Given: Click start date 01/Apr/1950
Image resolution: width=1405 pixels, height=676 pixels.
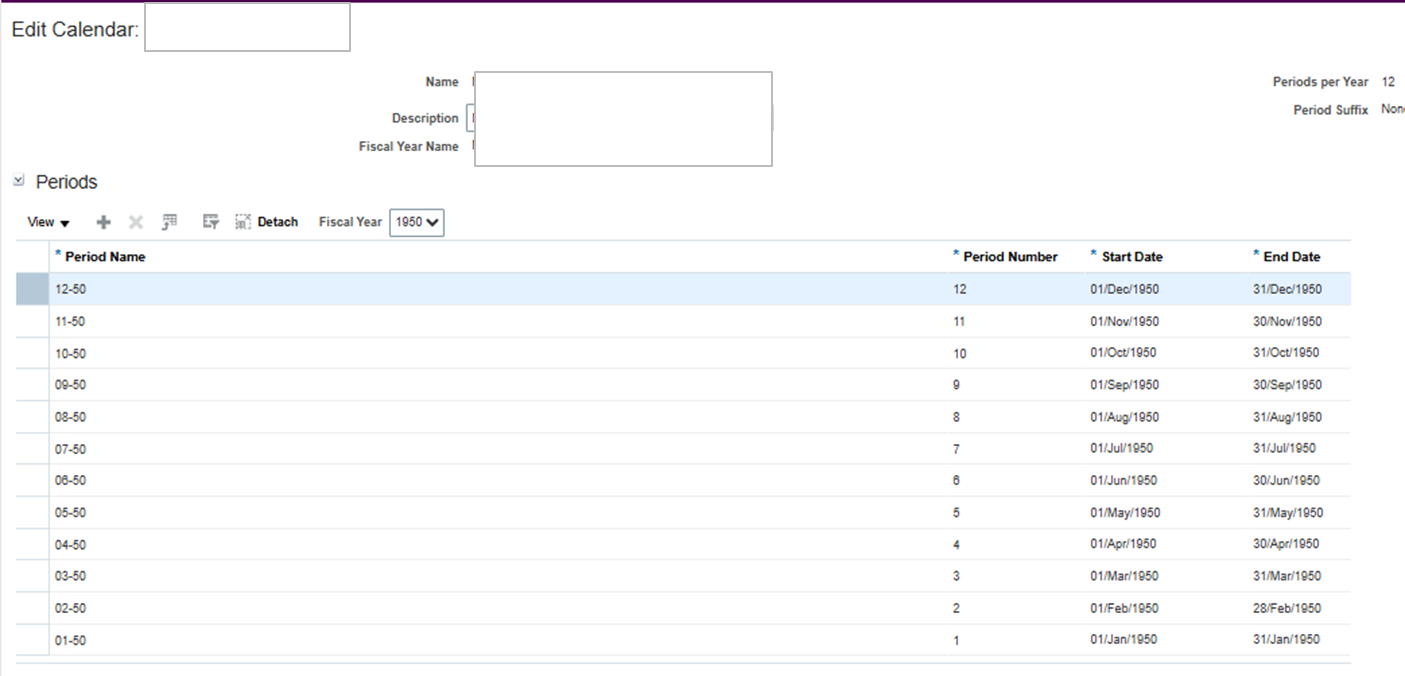Looking at the screenshot, I should coord(1123,544).
